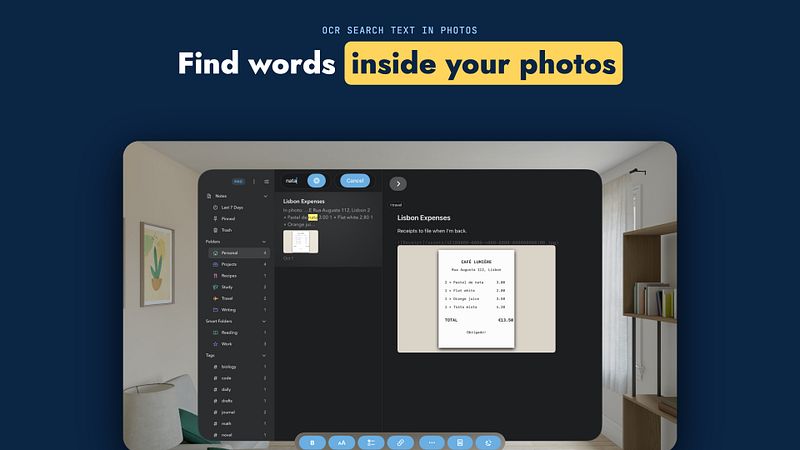Click the Projects folder icon
The width and height of the screenshot is (800, 450).
click(215, 264)
